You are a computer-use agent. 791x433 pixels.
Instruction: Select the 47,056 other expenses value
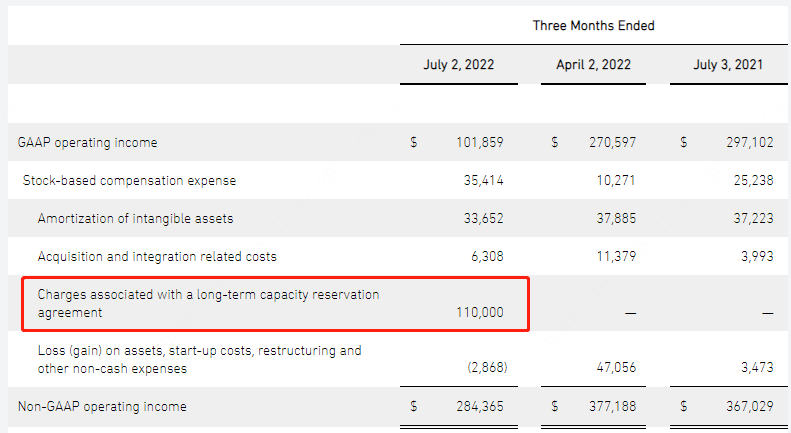(x=616, y=367)
